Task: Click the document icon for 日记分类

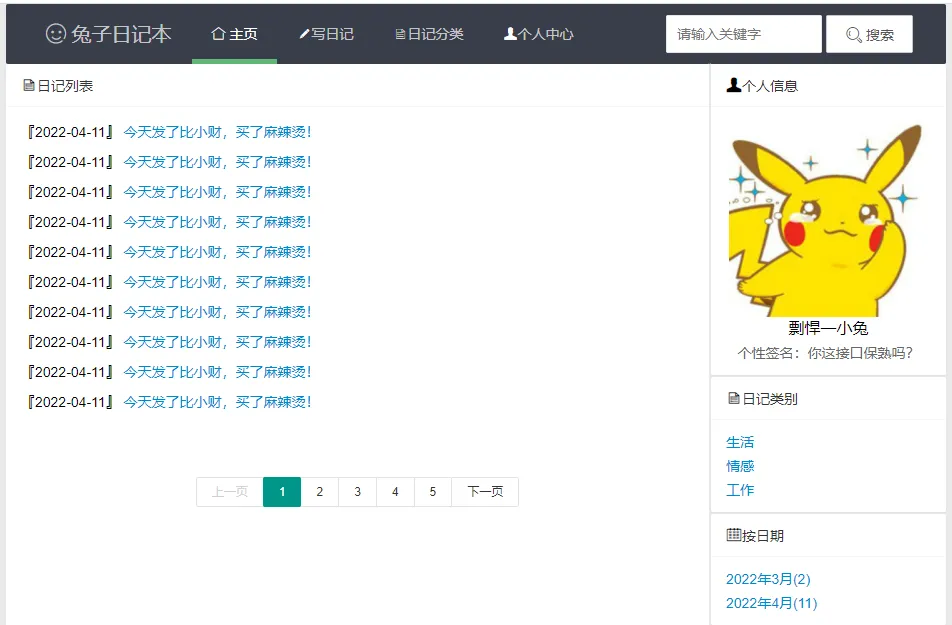Action: (400, 35)
